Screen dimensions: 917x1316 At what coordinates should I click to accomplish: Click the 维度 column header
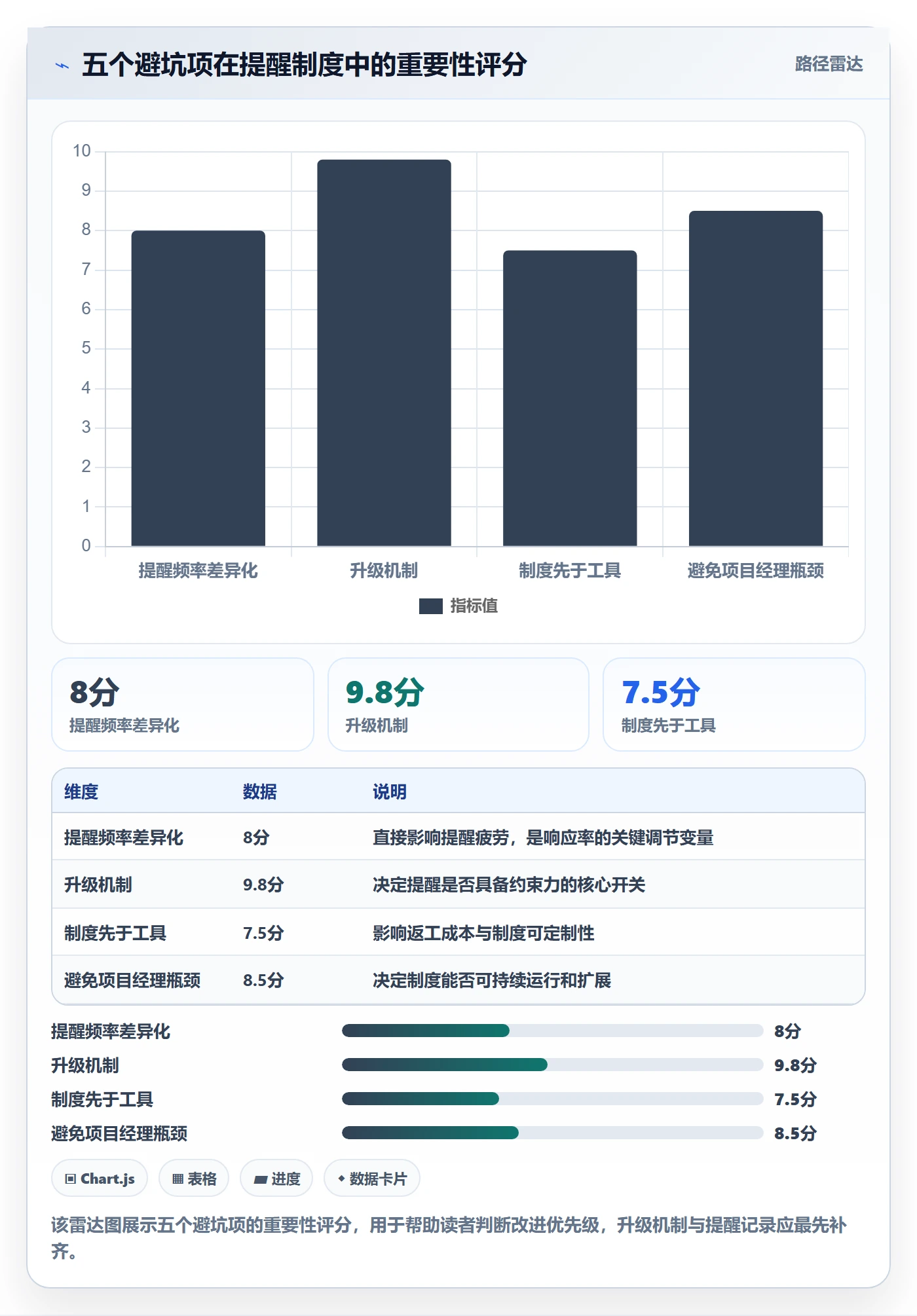(81, 792)
